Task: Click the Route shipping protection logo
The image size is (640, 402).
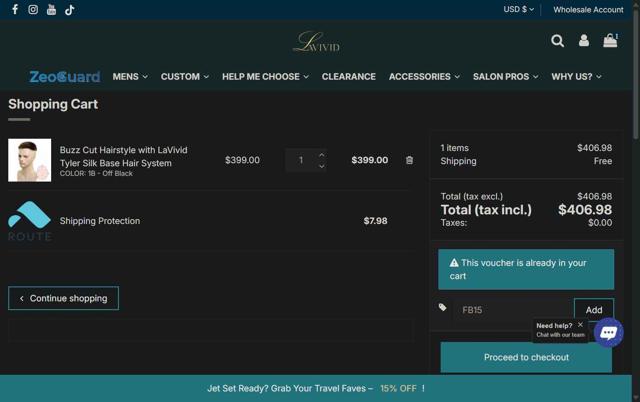Action: [x=29, y=220]
